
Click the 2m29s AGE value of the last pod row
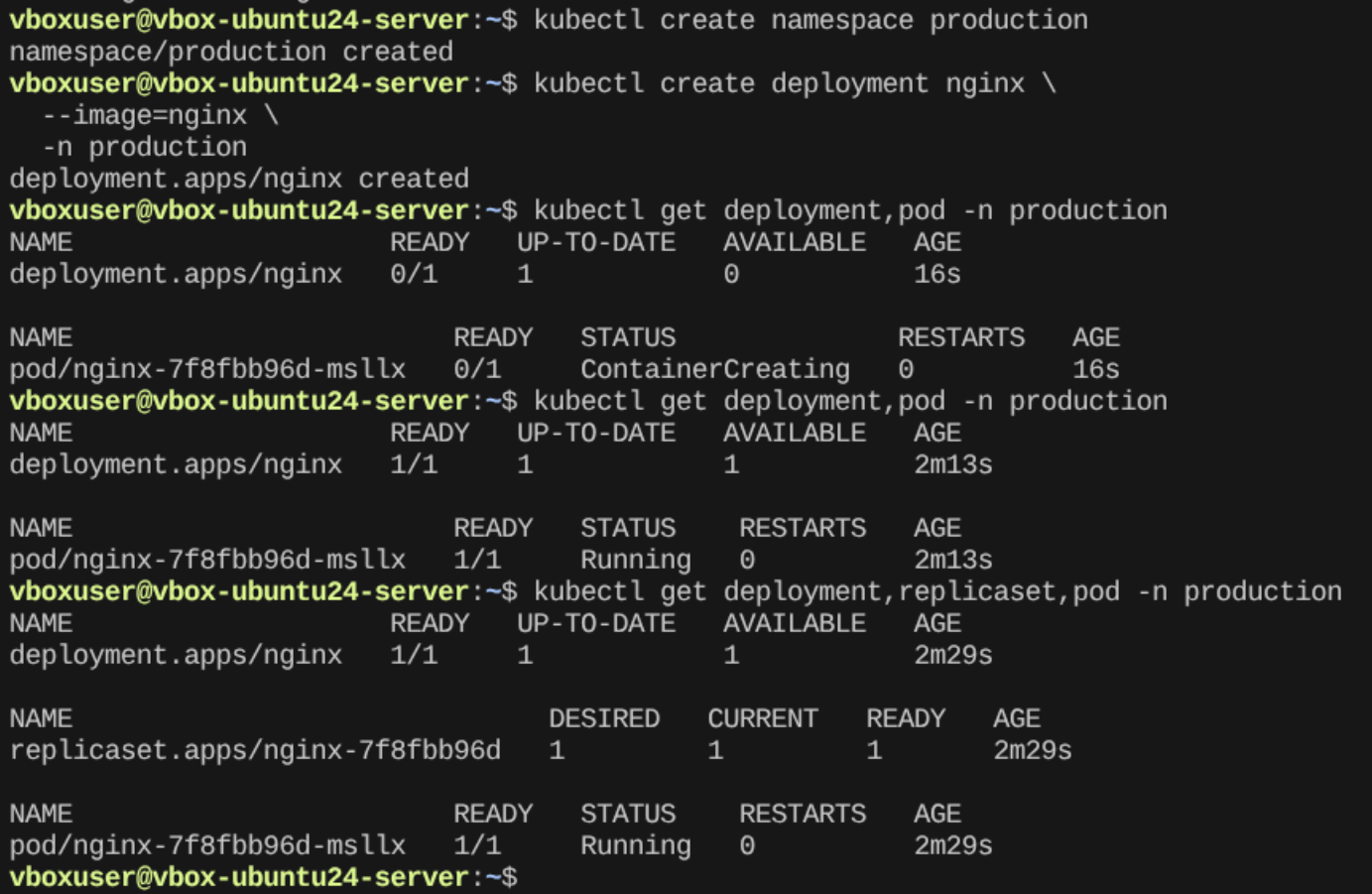pos(953,845)
